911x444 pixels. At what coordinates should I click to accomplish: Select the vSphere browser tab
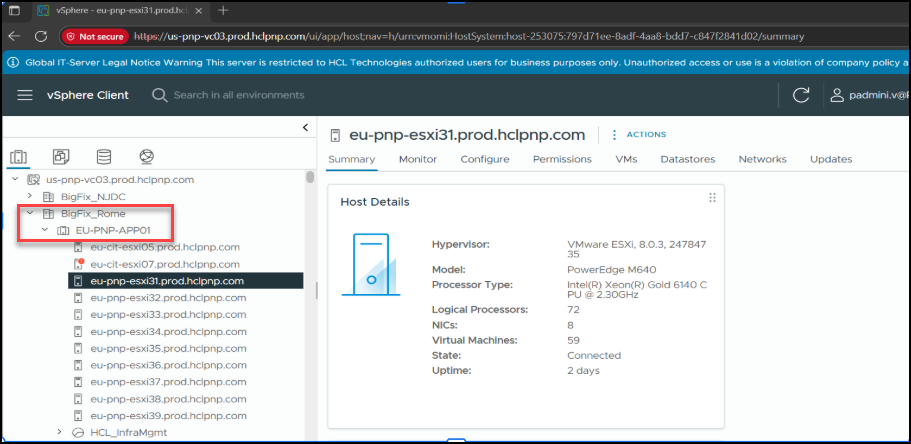coord(121,10)
